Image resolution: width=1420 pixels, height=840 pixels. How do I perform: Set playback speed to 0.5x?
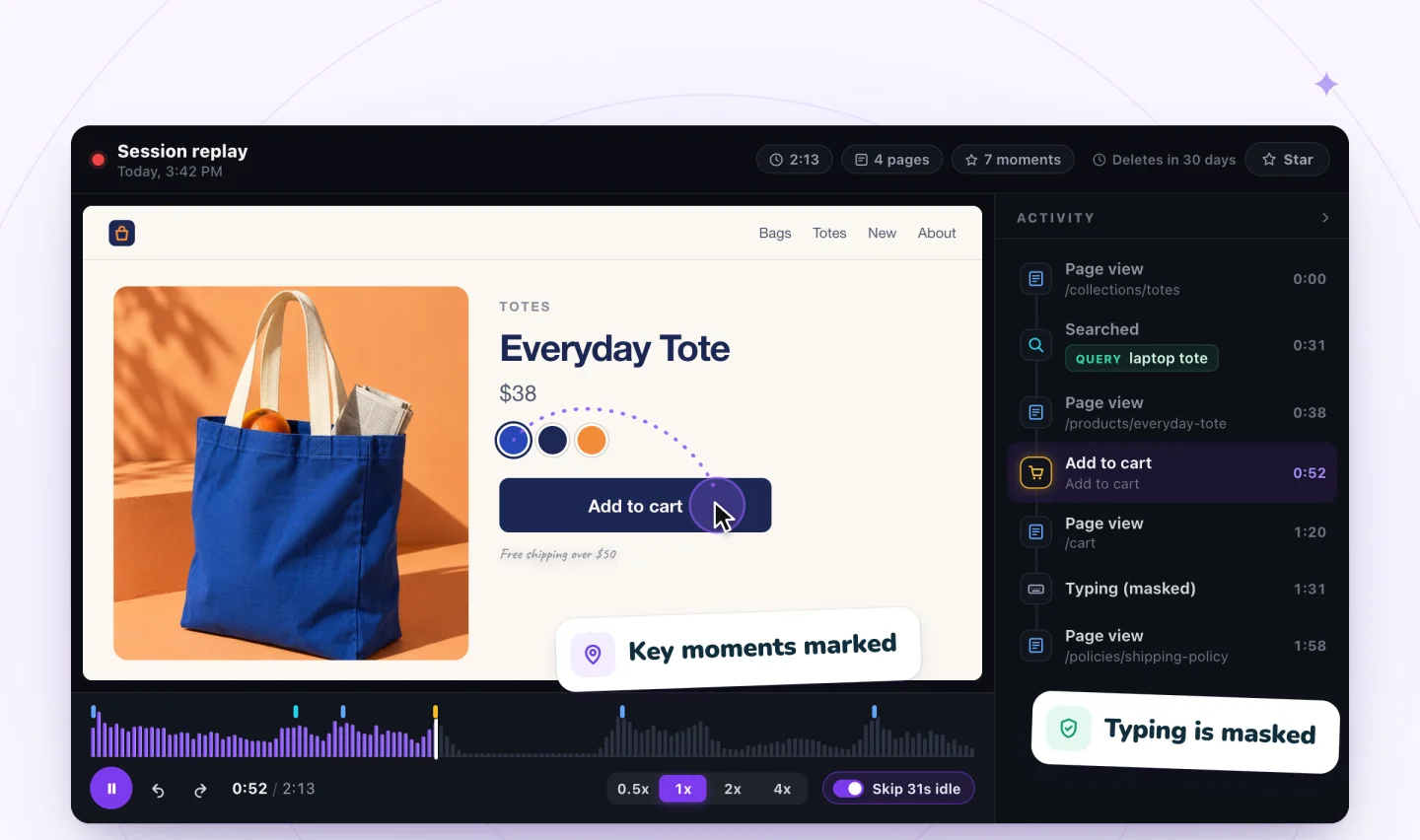pos(633,789)
